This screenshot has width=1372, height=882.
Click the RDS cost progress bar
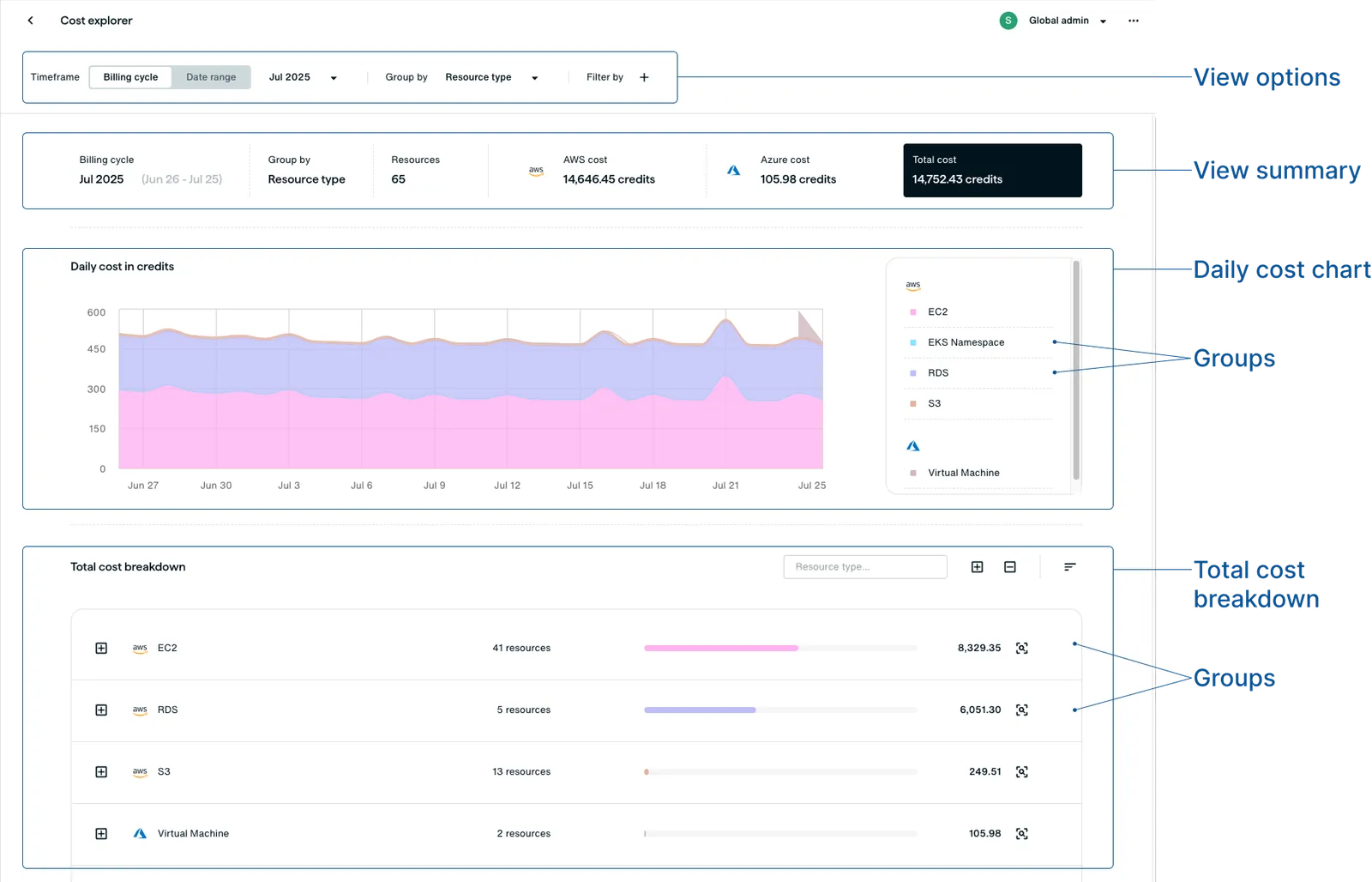[x=780, y=710]
